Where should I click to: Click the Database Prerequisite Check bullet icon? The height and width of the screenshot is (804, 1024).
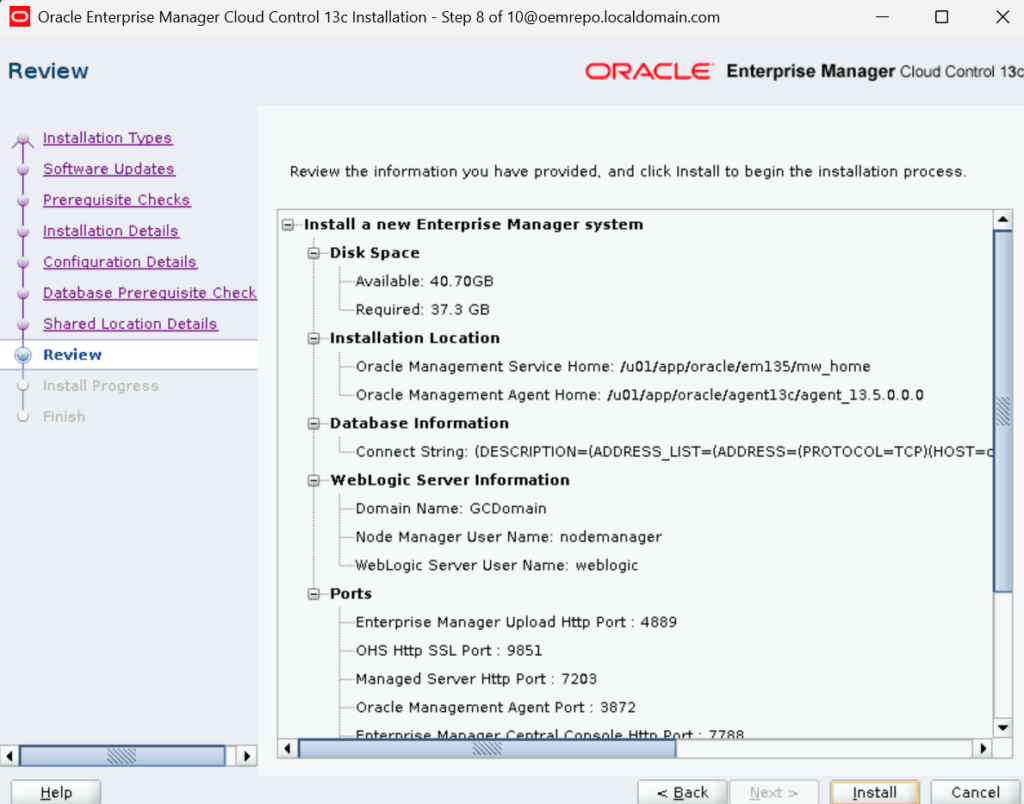click(23, 293)
